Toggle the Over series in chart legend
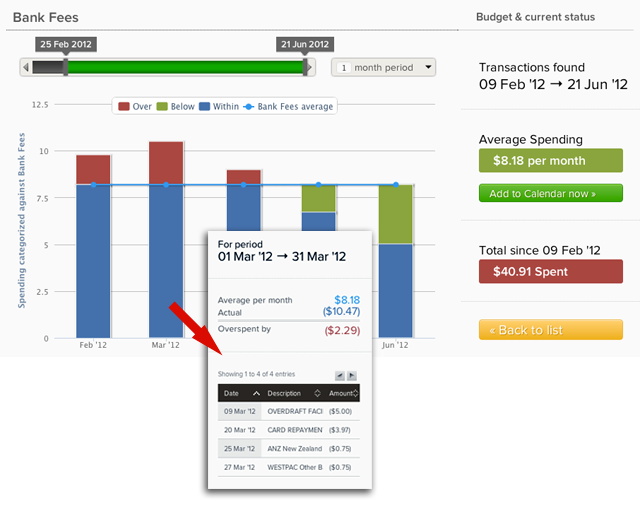640x511 pixels. coord(136,106)
